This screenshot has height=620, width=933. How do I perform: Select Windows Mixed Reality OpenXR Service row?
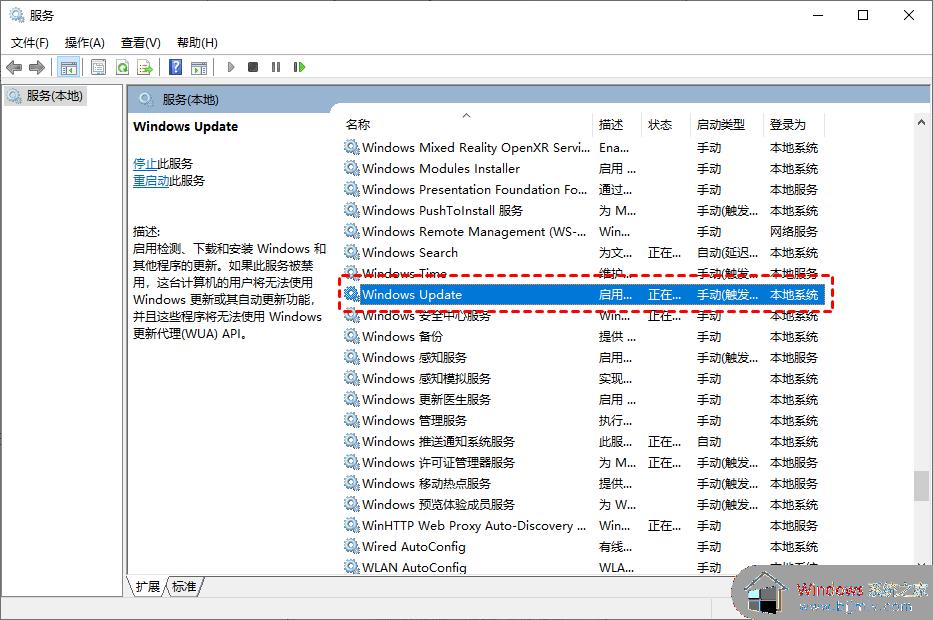pyautogui.click(x=583, y=148)
